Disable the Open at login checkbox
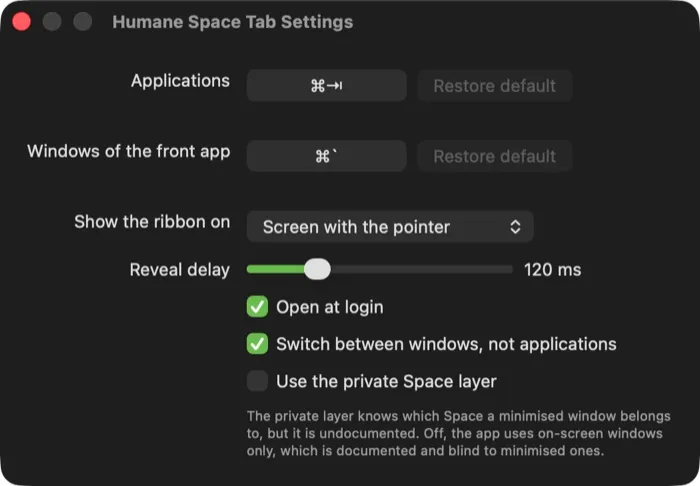 257,307
